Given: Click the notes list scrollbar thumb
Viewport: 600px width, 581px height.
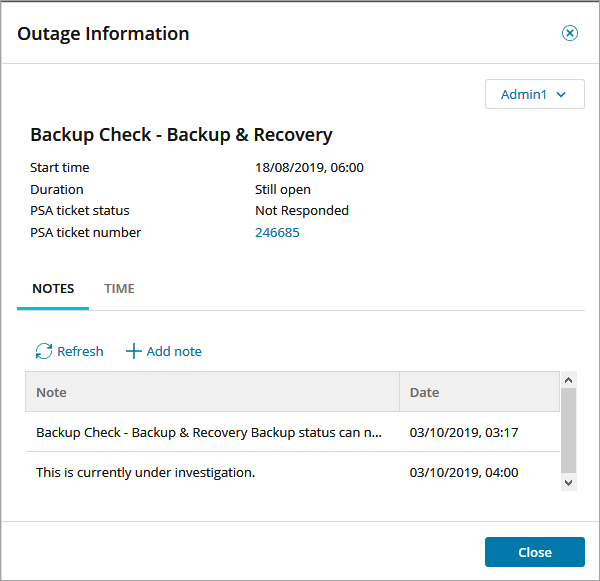Looking at the screenshot, I should (569, 430).
